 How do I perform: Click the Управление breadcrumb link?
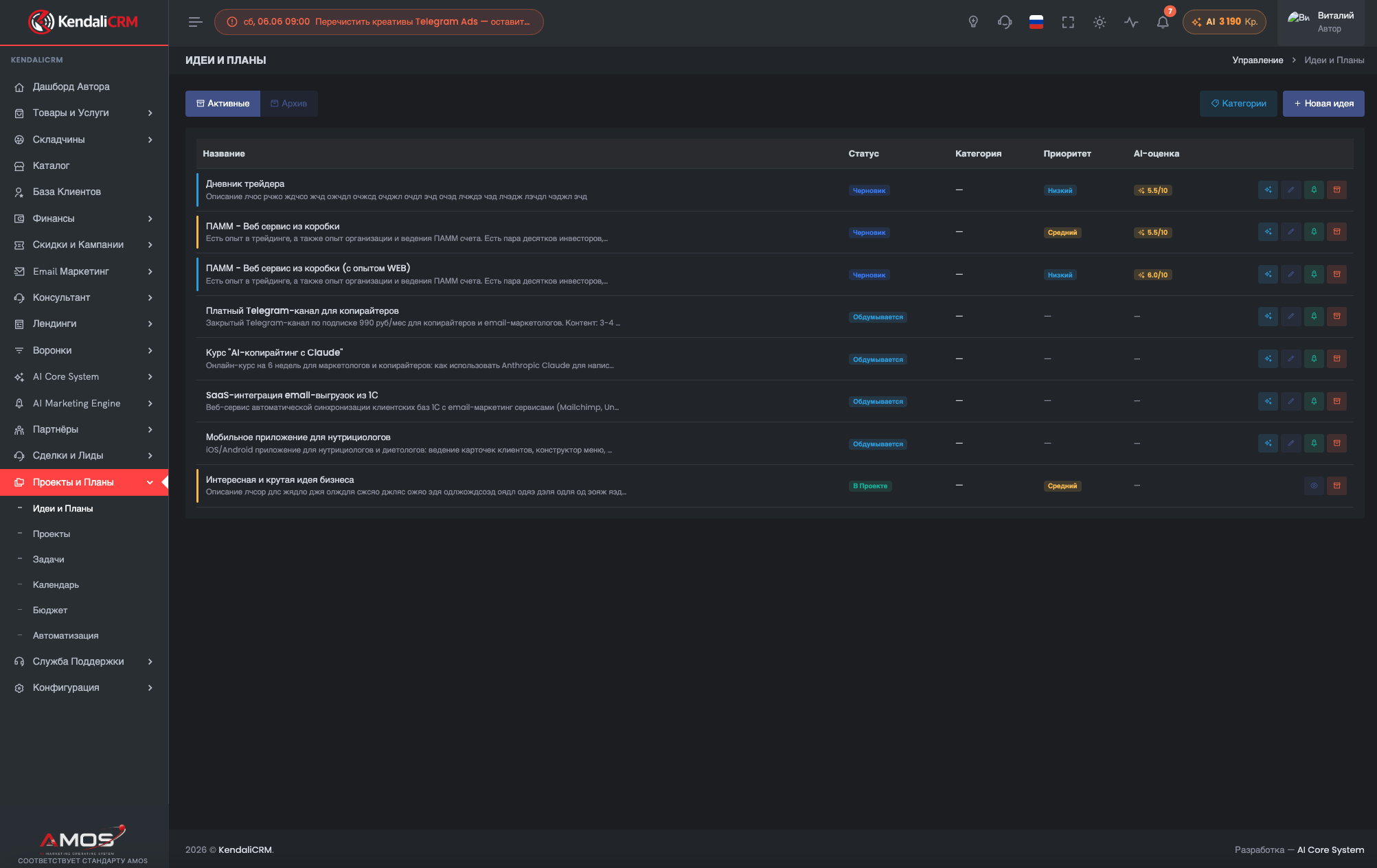pyautogui.click(x=1257, y=60)
